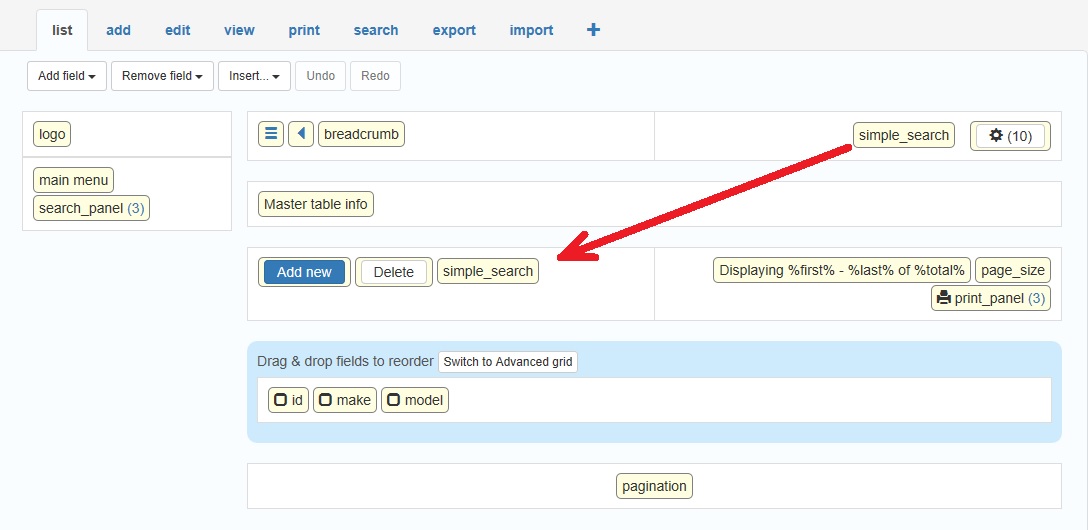Select the pagination element
This screenshot has height=530, width=1088.
[654, 487]
